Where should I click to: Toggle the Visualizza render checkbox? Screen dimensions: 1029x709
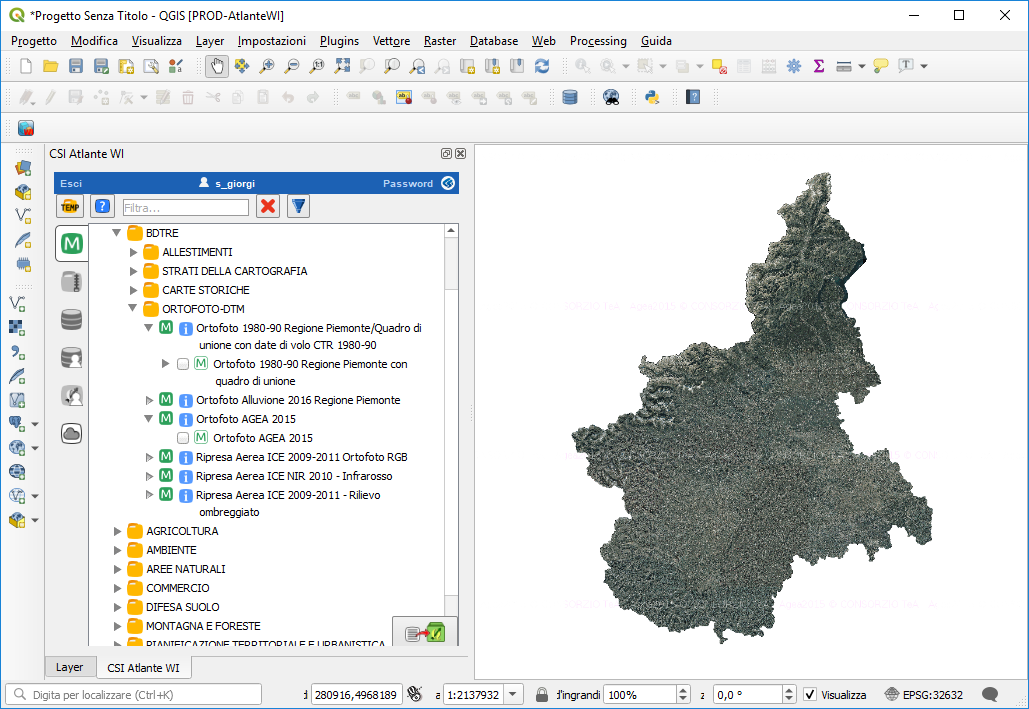(810, 695)
